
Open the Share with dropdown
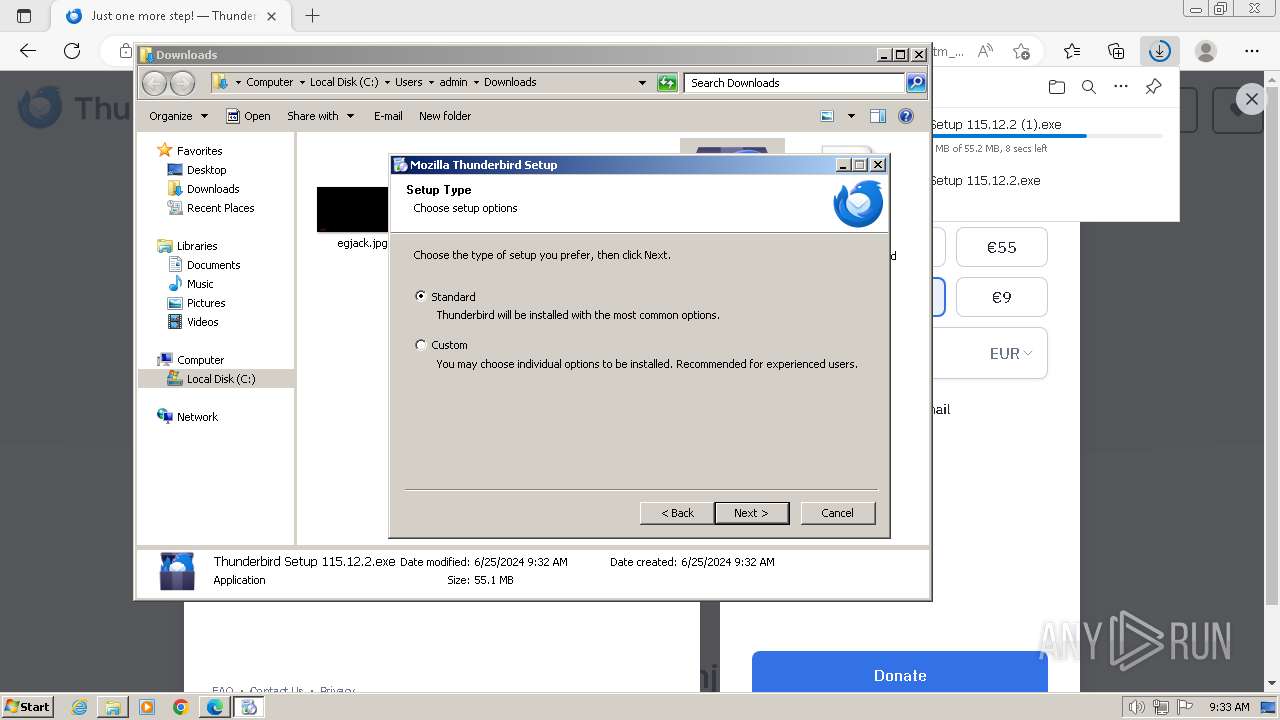pyautogui.click(x=320, y=116)
